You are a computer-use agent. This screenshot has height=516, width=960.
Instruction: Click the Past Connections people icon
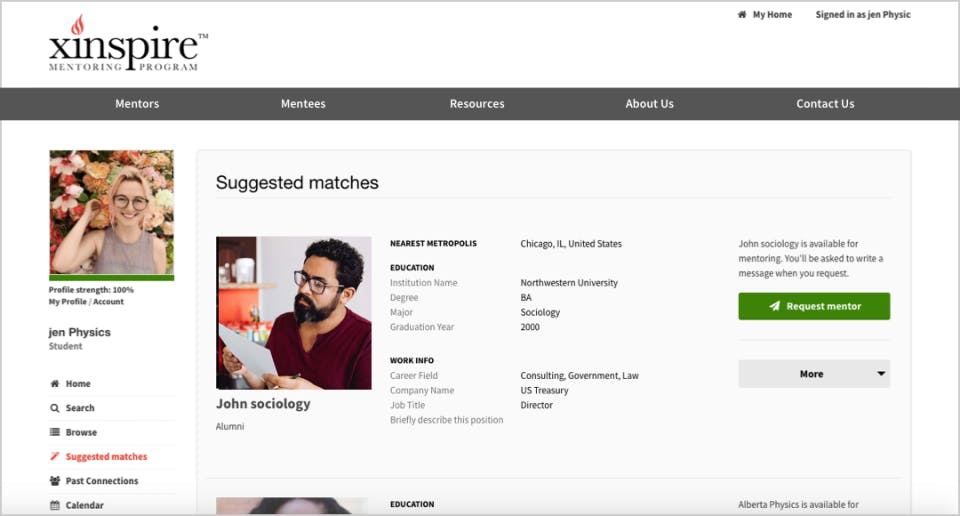click(x=54, y=480)
